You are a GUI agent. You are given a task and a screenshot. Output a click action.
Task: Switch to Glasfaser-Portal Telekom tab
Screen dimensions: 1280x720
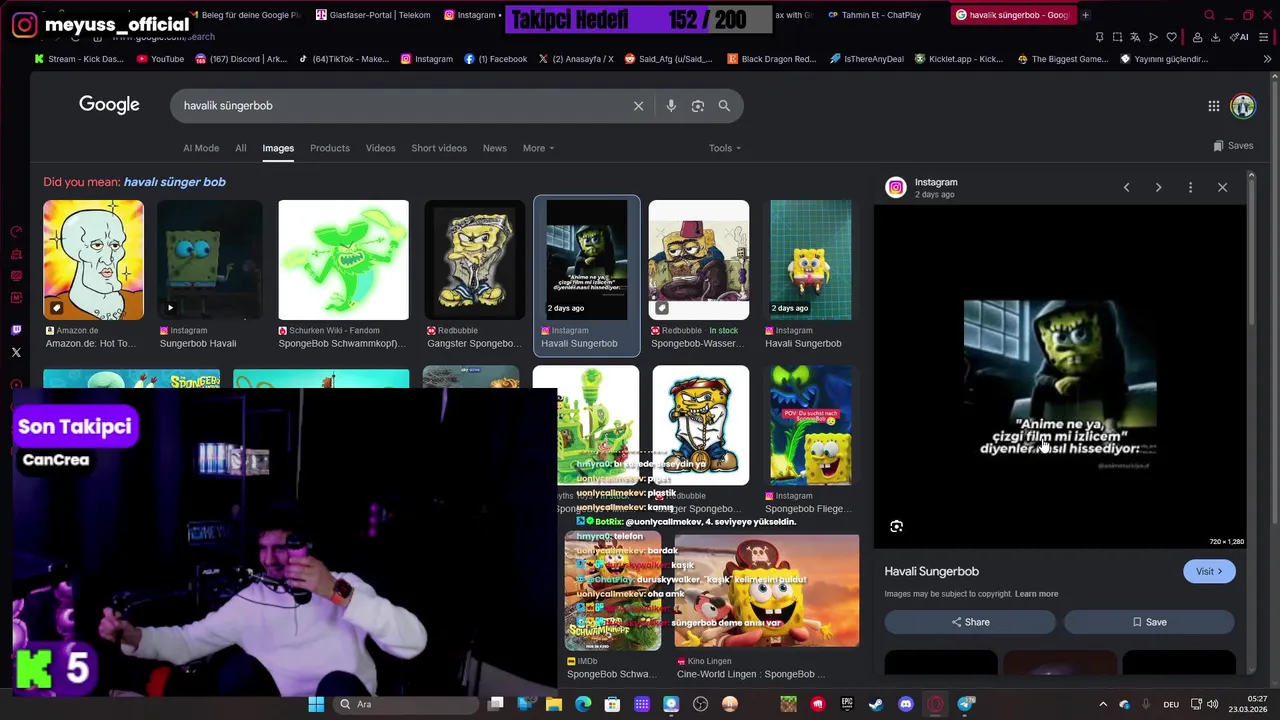[x=373, y=15]
